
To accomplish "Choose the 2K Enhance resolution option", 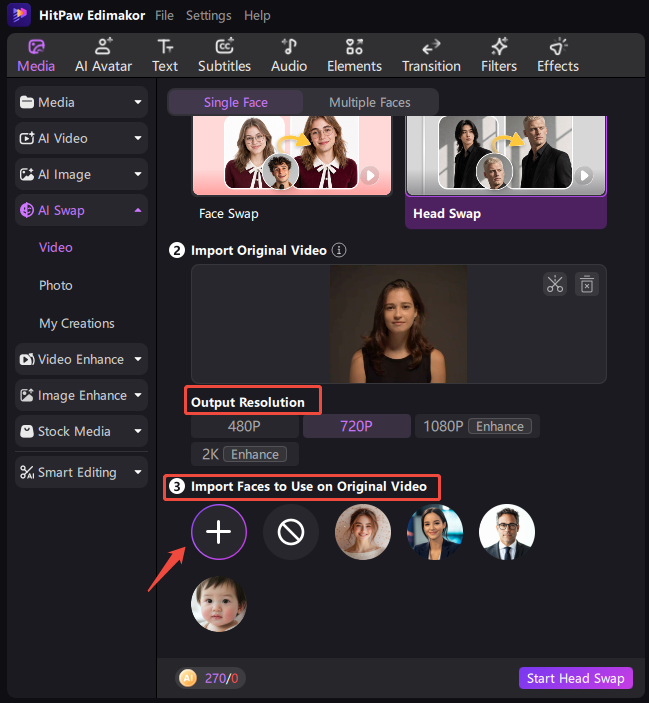I will click(x=245, y=454).
